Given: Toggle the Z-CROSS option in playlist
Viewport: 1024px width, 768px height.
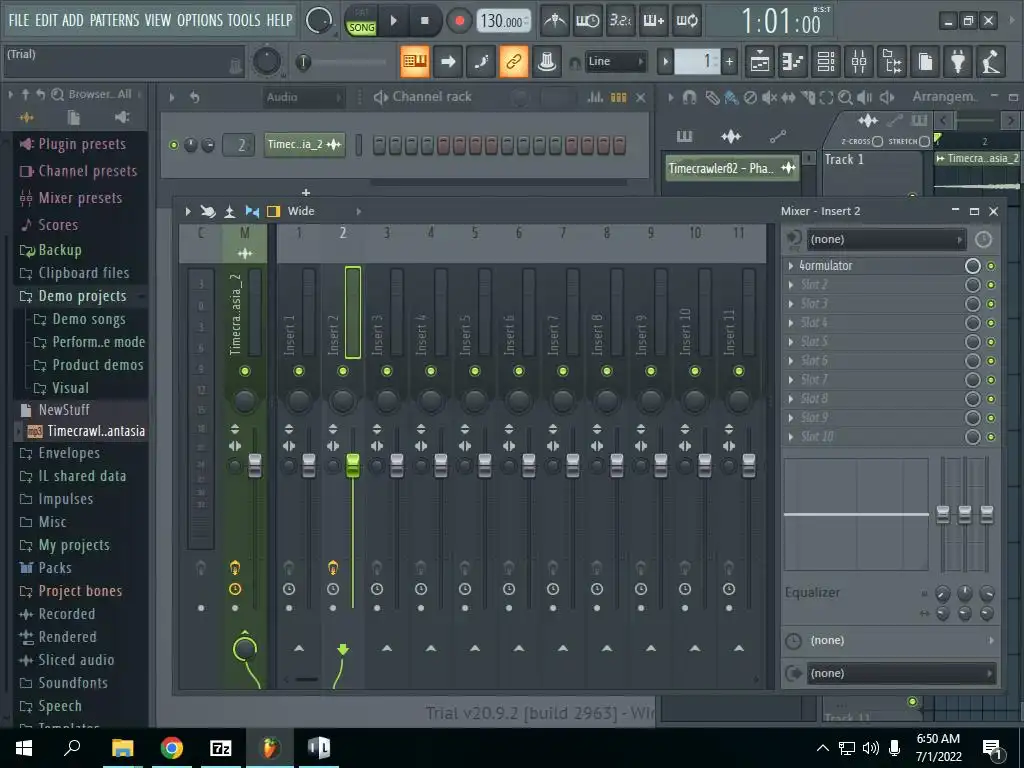Looking at the screenshot, I should (877, 141).
